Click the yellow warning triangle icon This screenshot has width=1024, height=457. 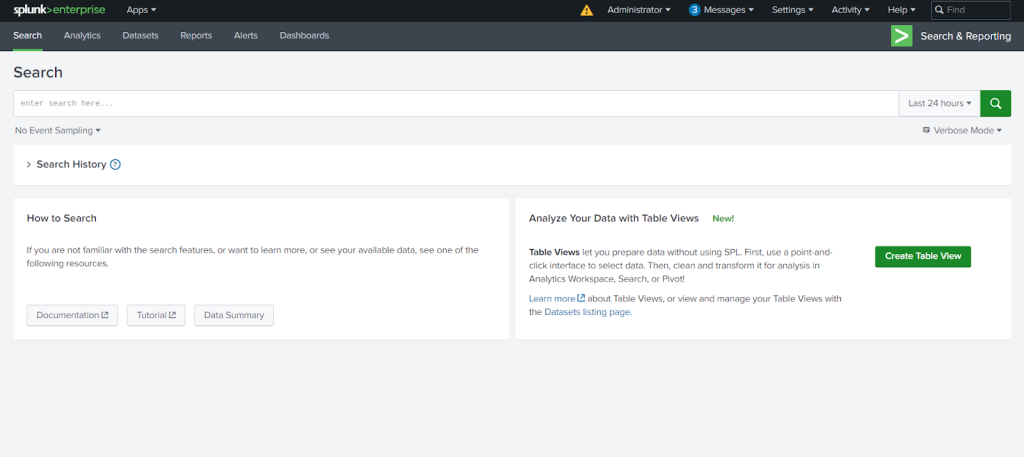pyautogui.click(x=587, y=10)
